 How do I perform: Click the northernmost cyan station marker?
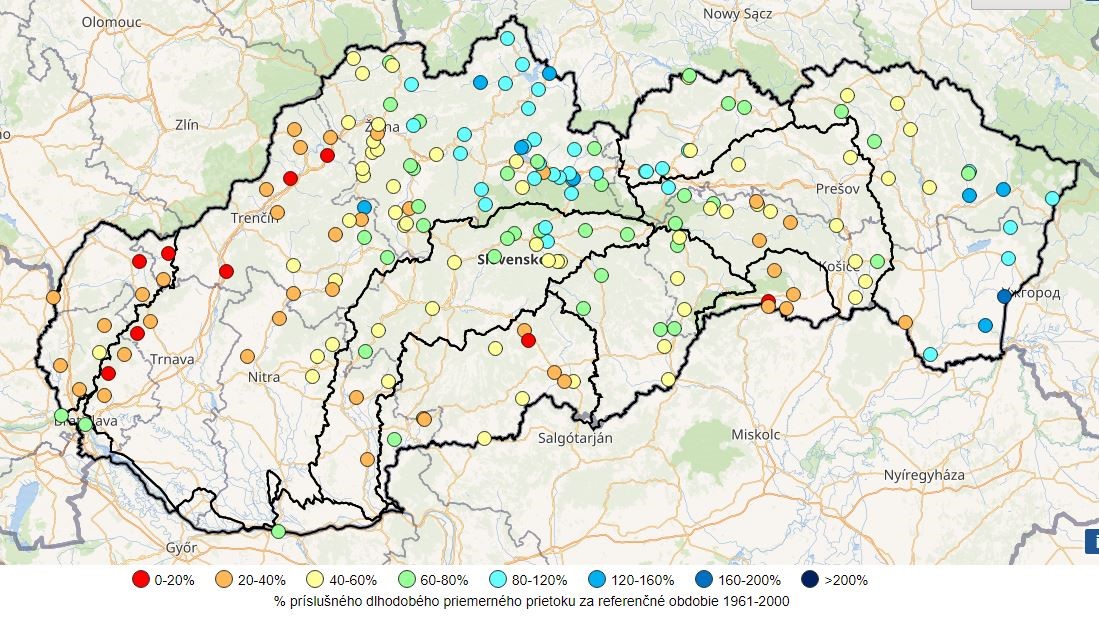[x=507, y=39]
